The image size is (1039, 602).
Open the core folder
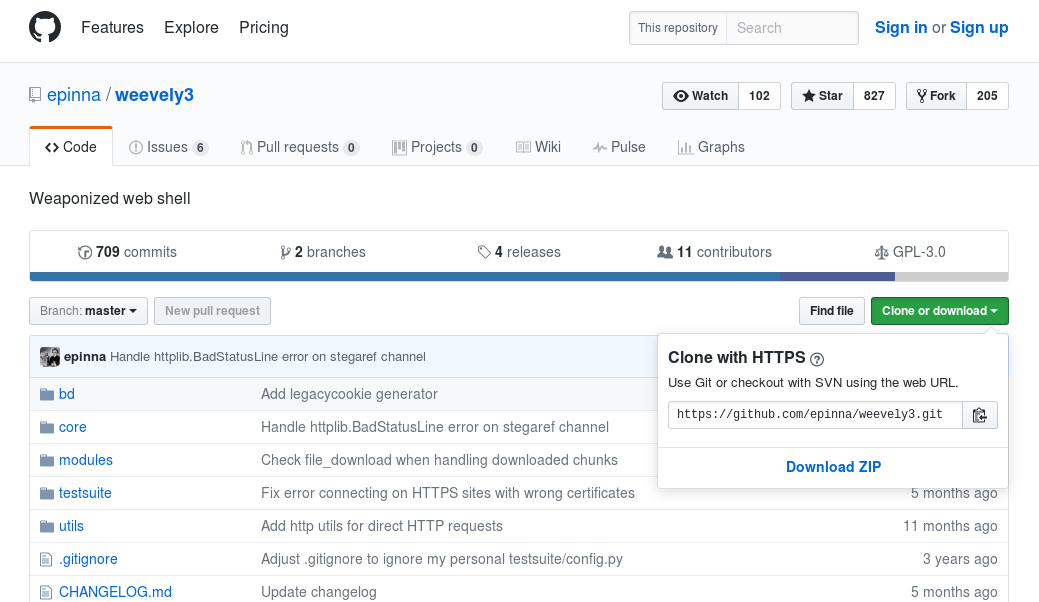[x=73, y=428]
